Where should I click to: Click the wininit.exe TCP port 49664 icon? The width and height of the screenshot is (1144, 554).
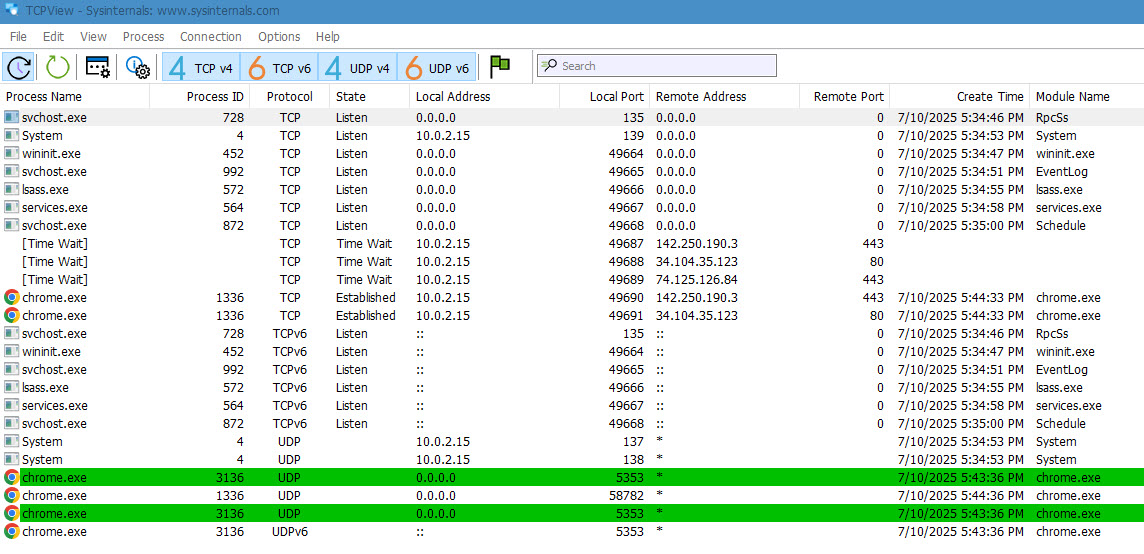tap(12, 154)
